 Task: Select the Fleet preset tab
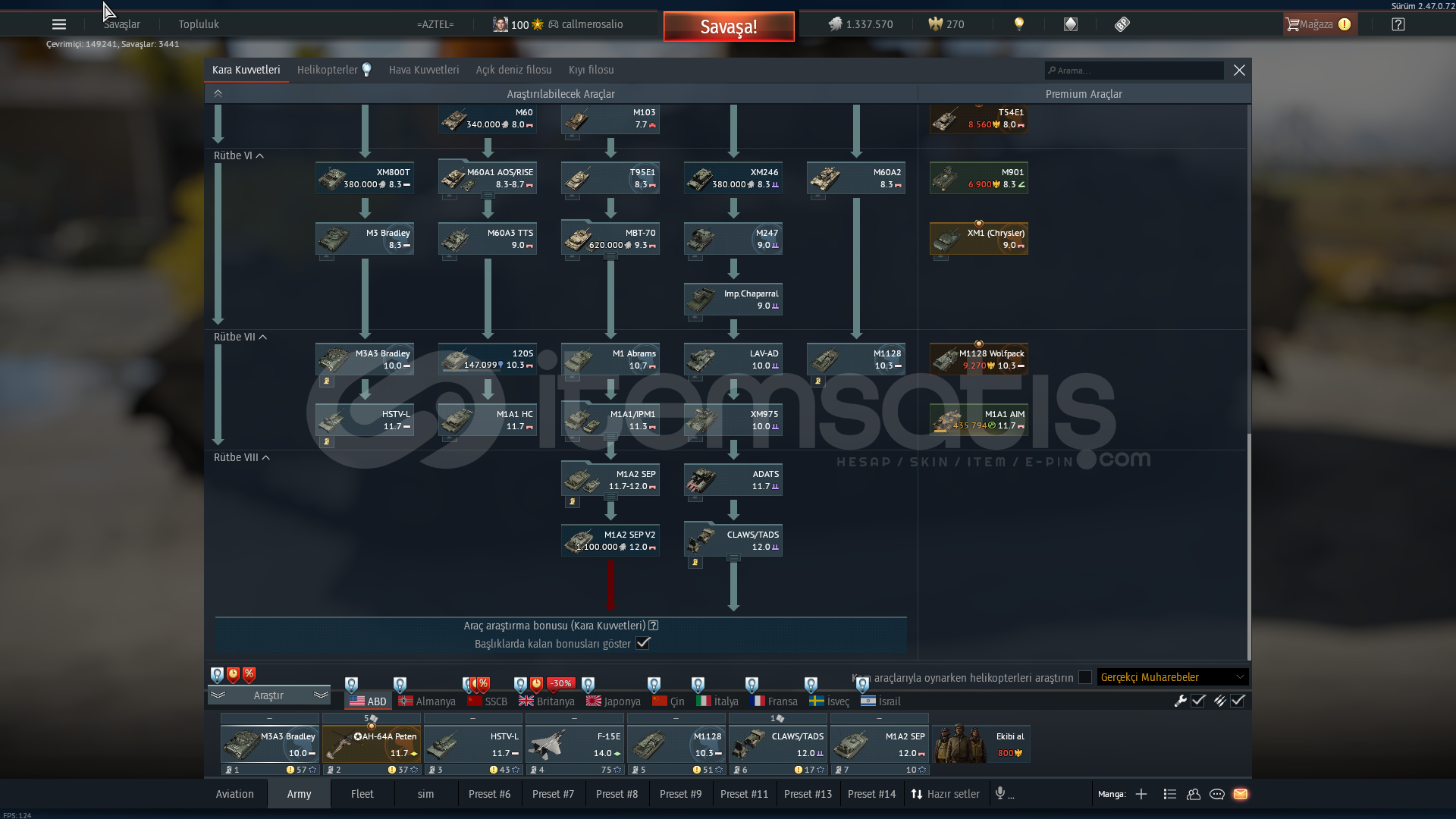click(x=362, y=794)
